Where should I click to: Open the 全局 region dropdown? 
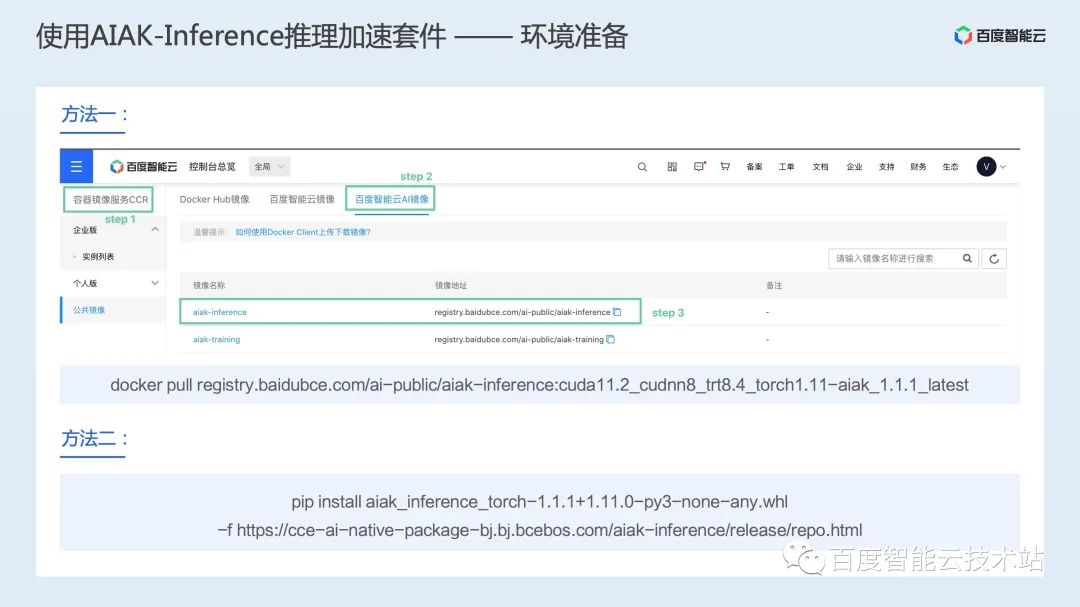click(x=269, y=167)
